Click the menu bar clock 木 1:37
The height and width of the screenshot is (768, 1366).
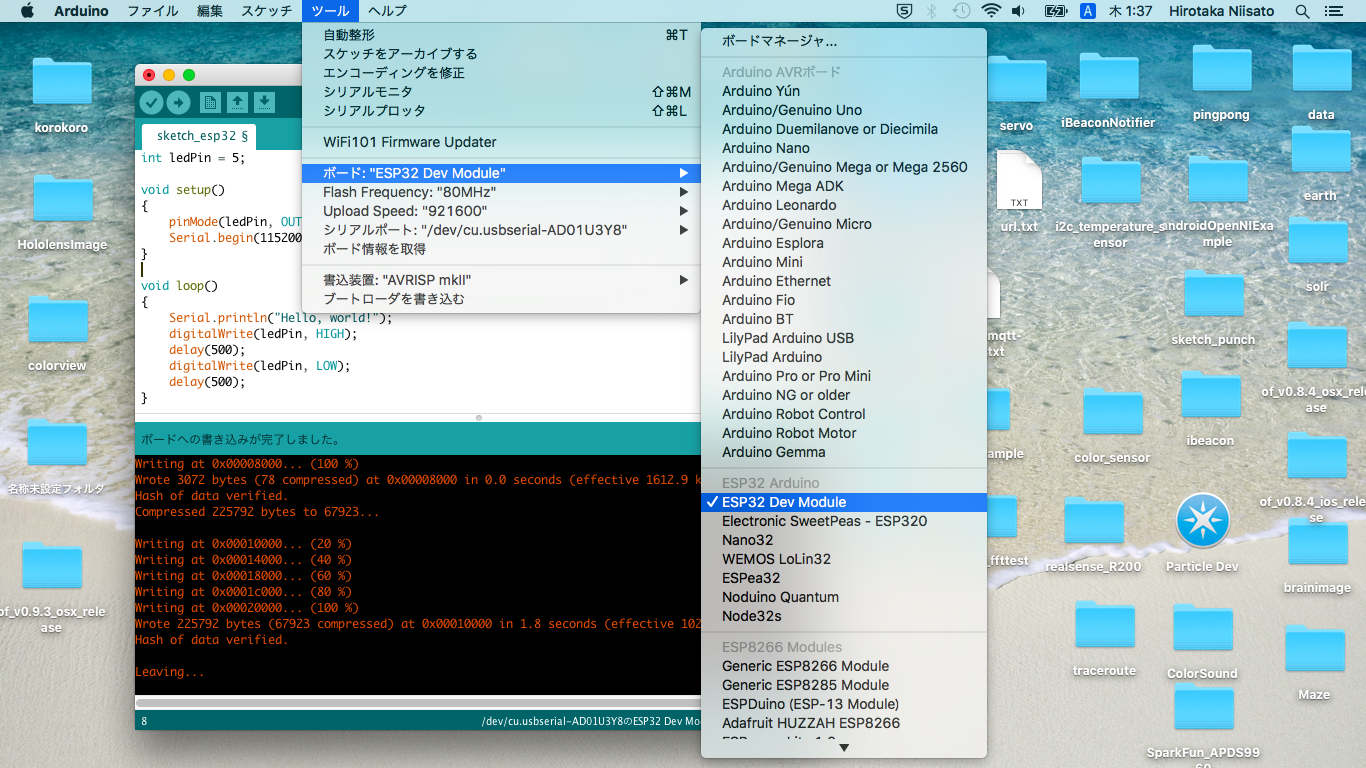tap(1131, 11)
